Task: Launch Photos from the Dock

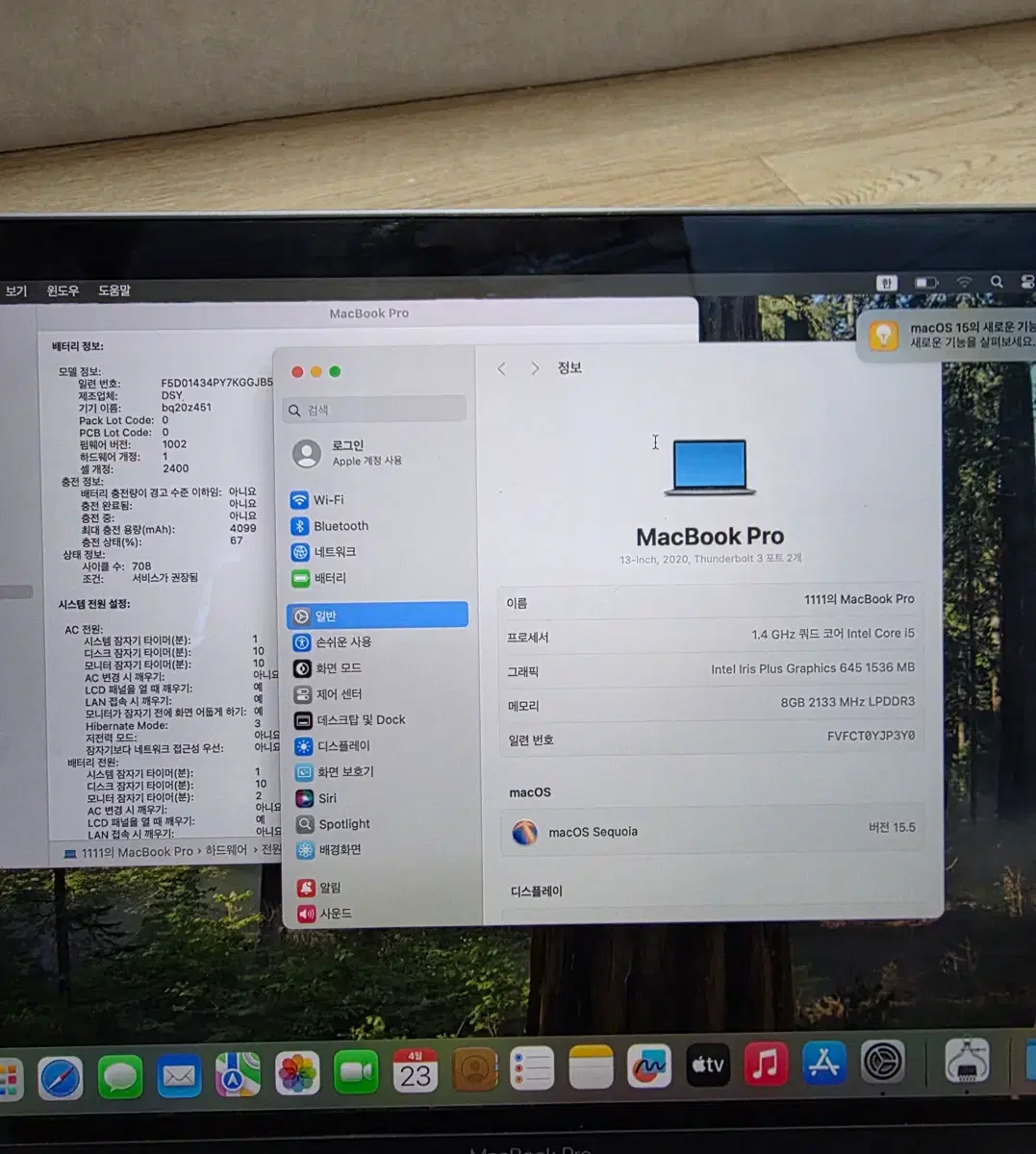Action: pyautogui.click(x=297, y=1073)
